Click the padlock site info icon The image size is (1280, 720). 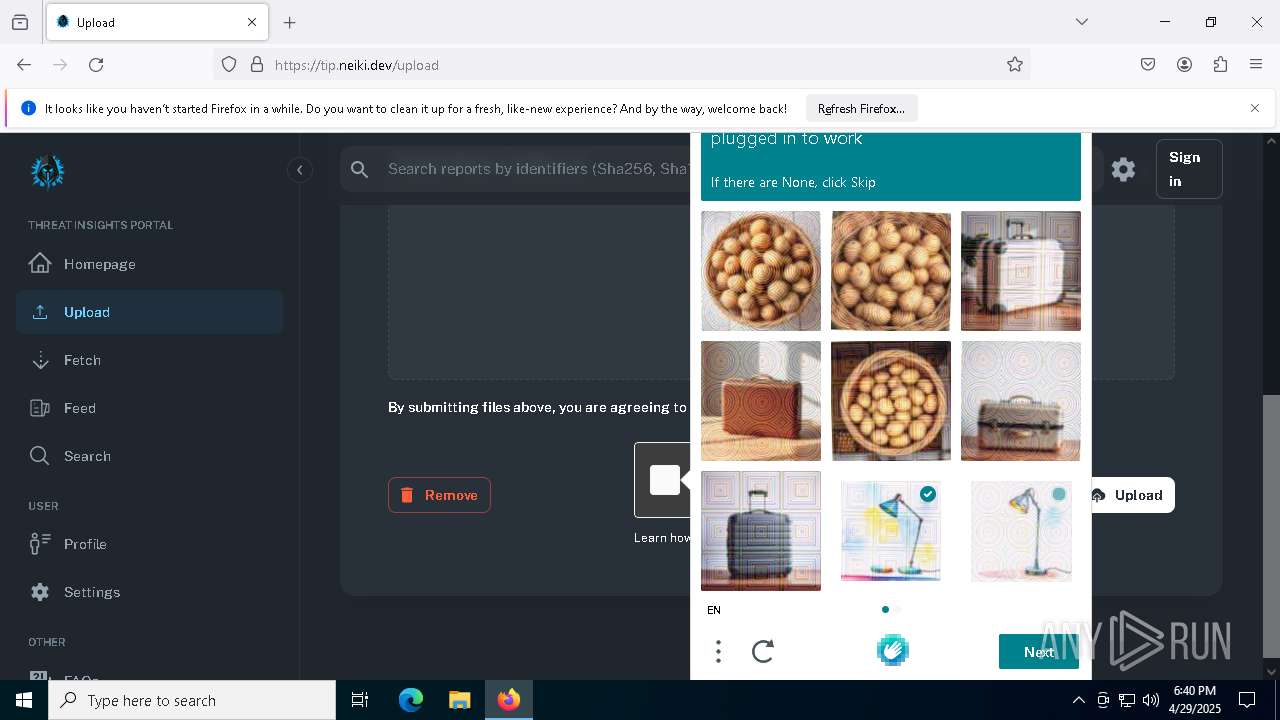pos(257,65)
